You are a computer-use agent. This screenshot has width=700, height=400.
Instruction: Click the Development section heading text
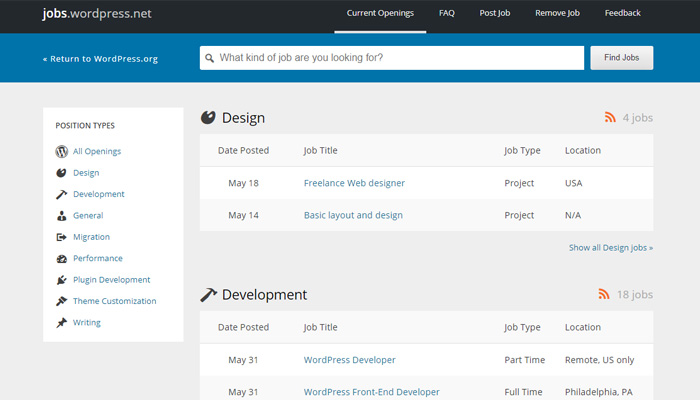(x=264, y=295)
